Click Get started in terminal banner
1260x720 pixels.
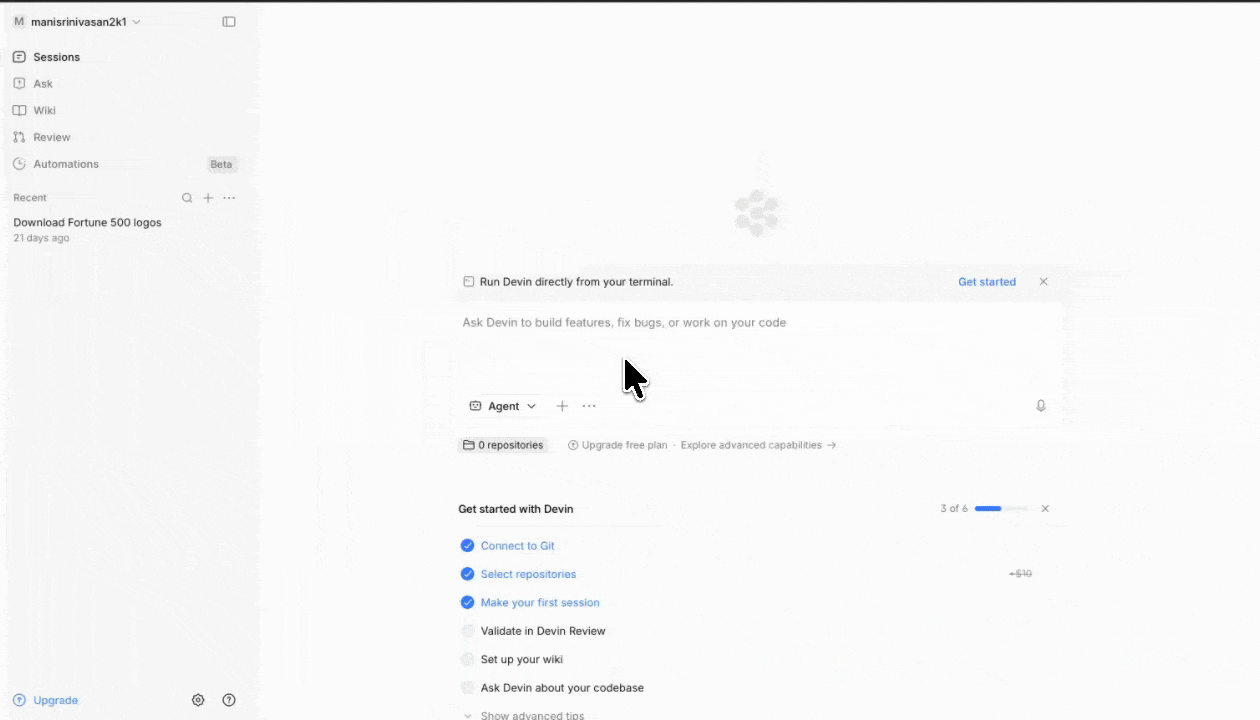pyautogui.click(x=987, y=282)
